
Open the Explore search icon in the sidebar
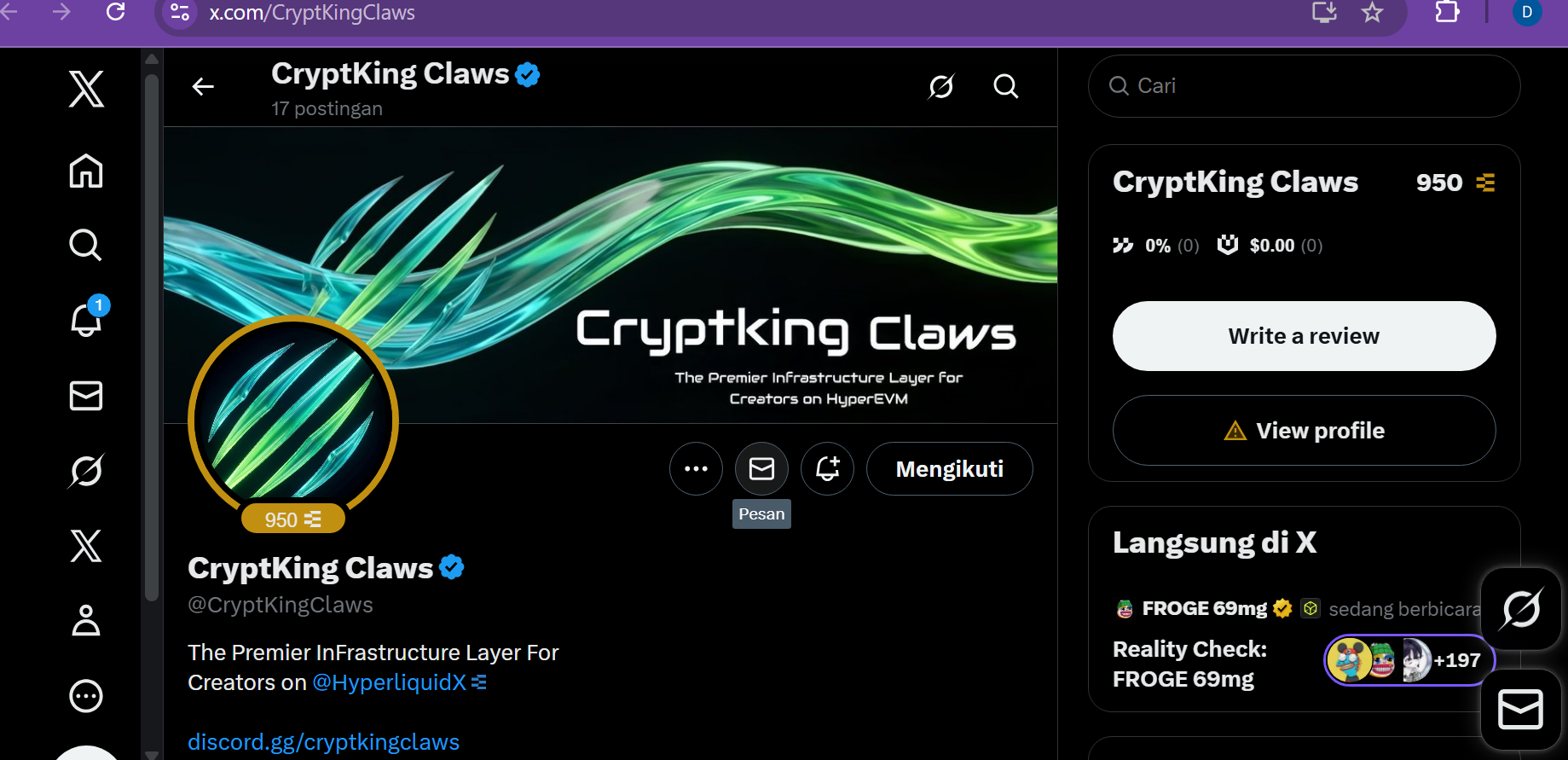[x=86, y=245]
